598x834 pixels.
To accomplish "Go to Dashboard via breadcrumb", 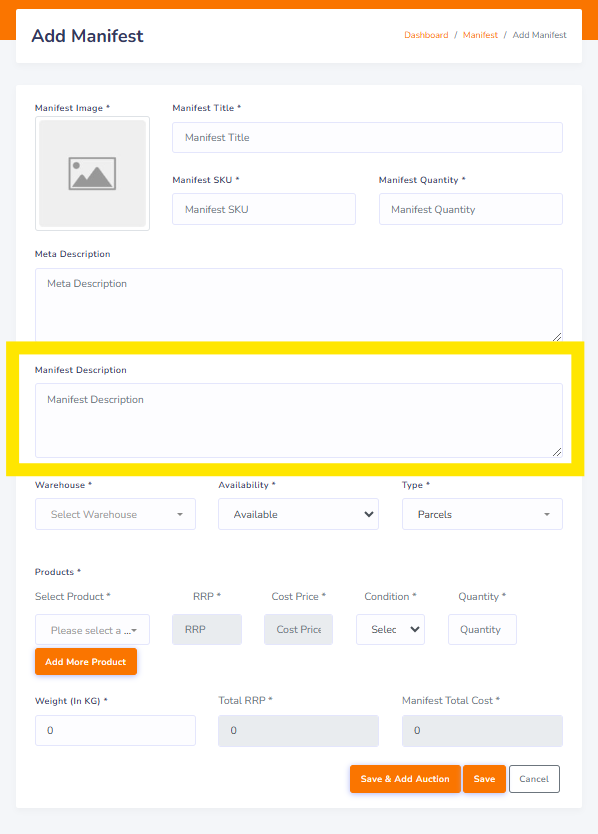I will (426, 35).
